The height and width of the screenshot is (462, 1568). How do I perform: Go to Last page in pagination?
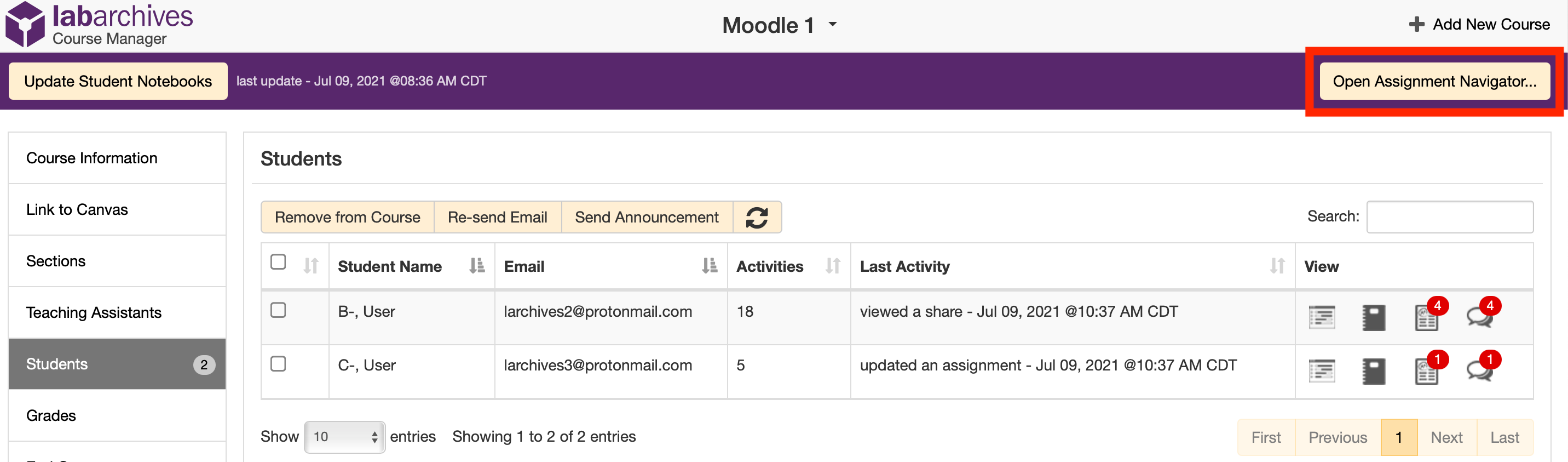[x=1504, y=438]
